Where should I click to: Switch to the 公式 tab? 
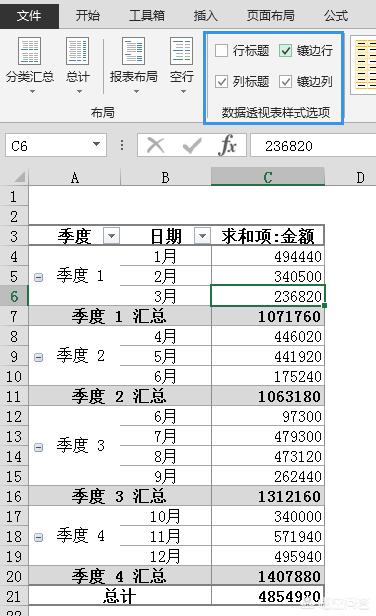click(x=336, y=16)
